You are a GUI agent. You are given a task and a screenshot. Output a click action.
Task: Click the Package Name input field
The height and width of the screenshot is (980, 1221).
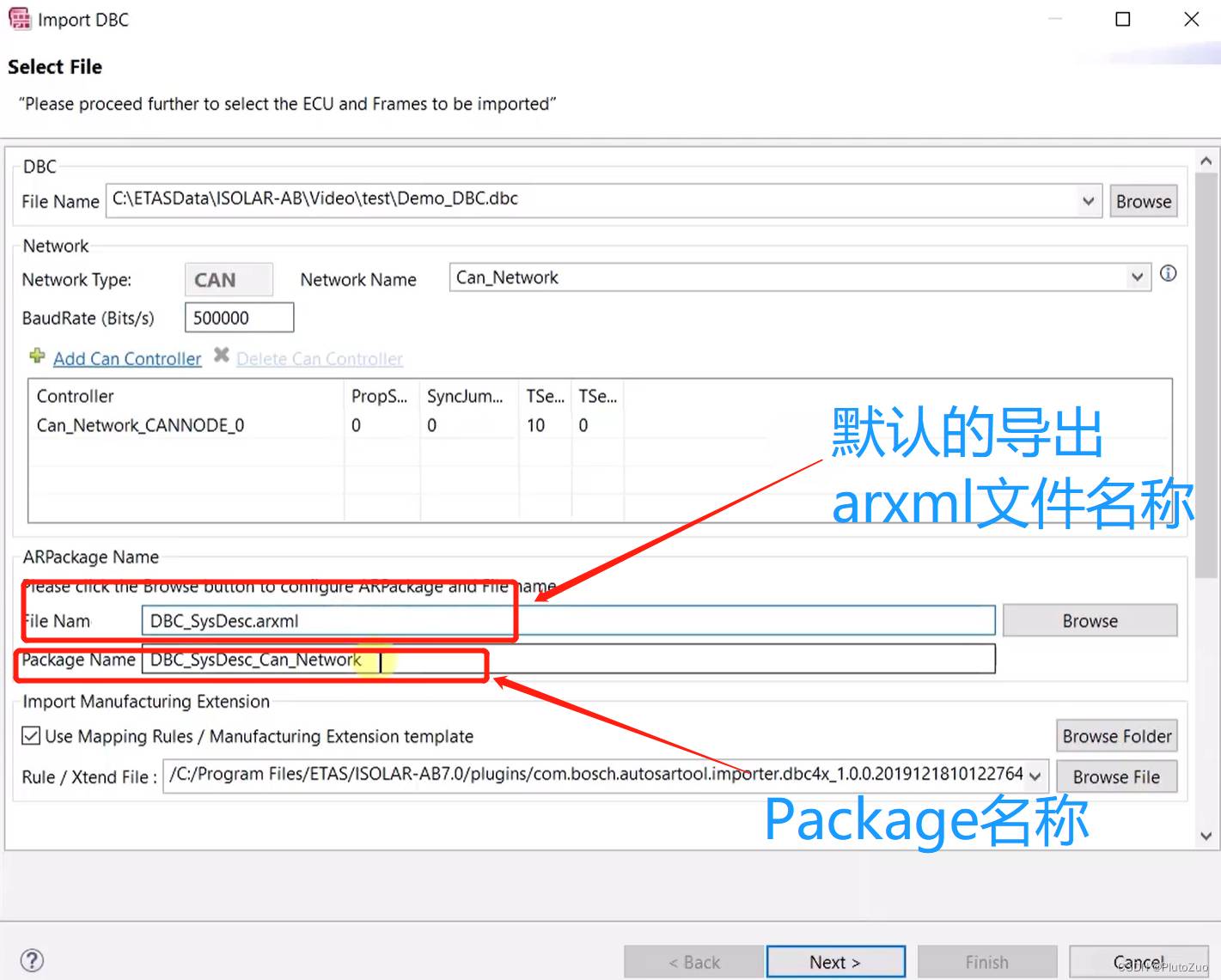(x=568, y=660)
